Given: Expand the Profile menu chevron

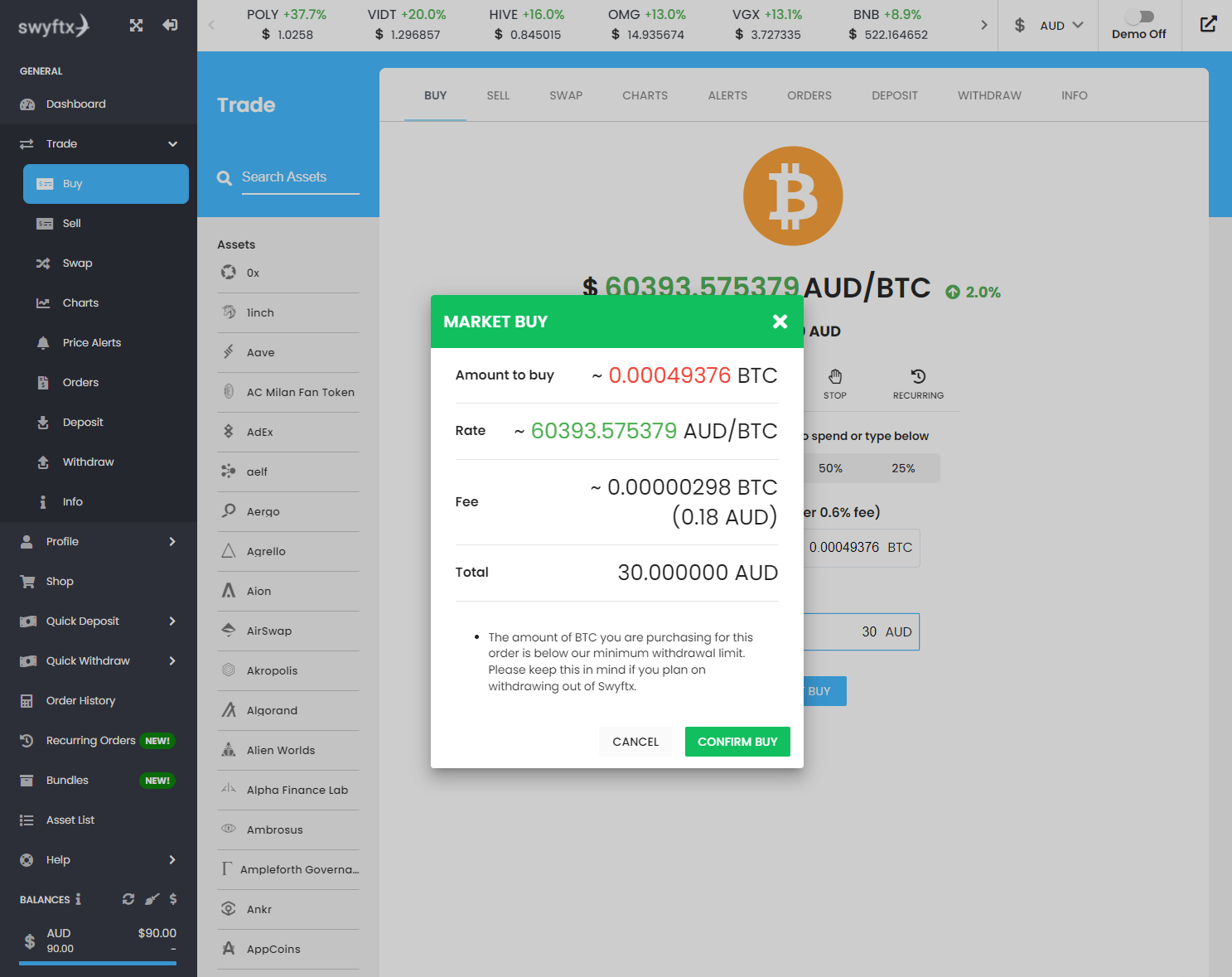Looking at the screenshot, I should pyautogui.click(x=172, y=542).
